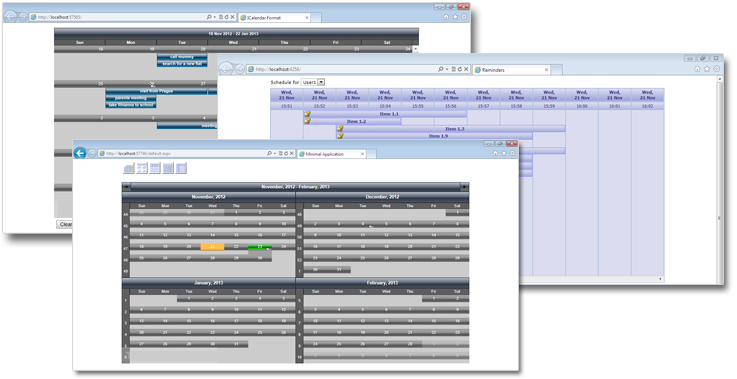The image size is (737, 379).
Task: Select day 31 in December 2012
Action: click(339, 269)
